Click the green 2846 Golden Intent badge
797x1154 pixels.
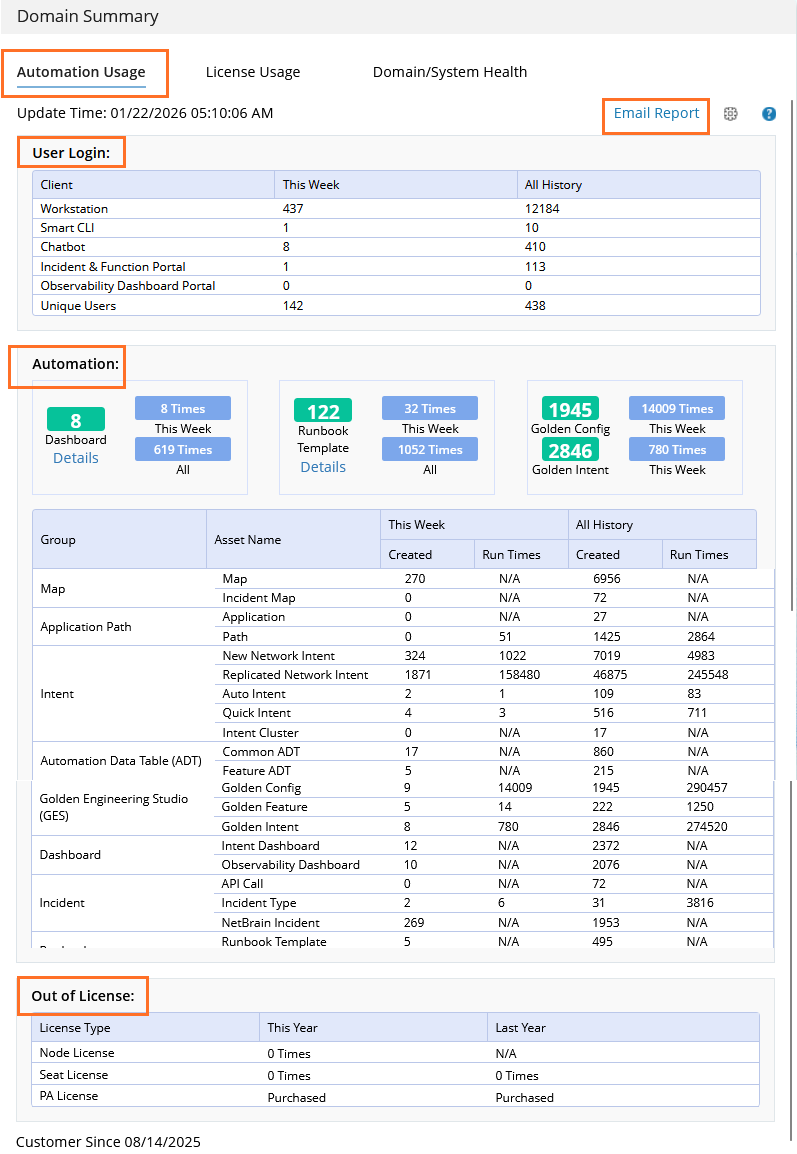pyautogui.click(x=571, y=450)
